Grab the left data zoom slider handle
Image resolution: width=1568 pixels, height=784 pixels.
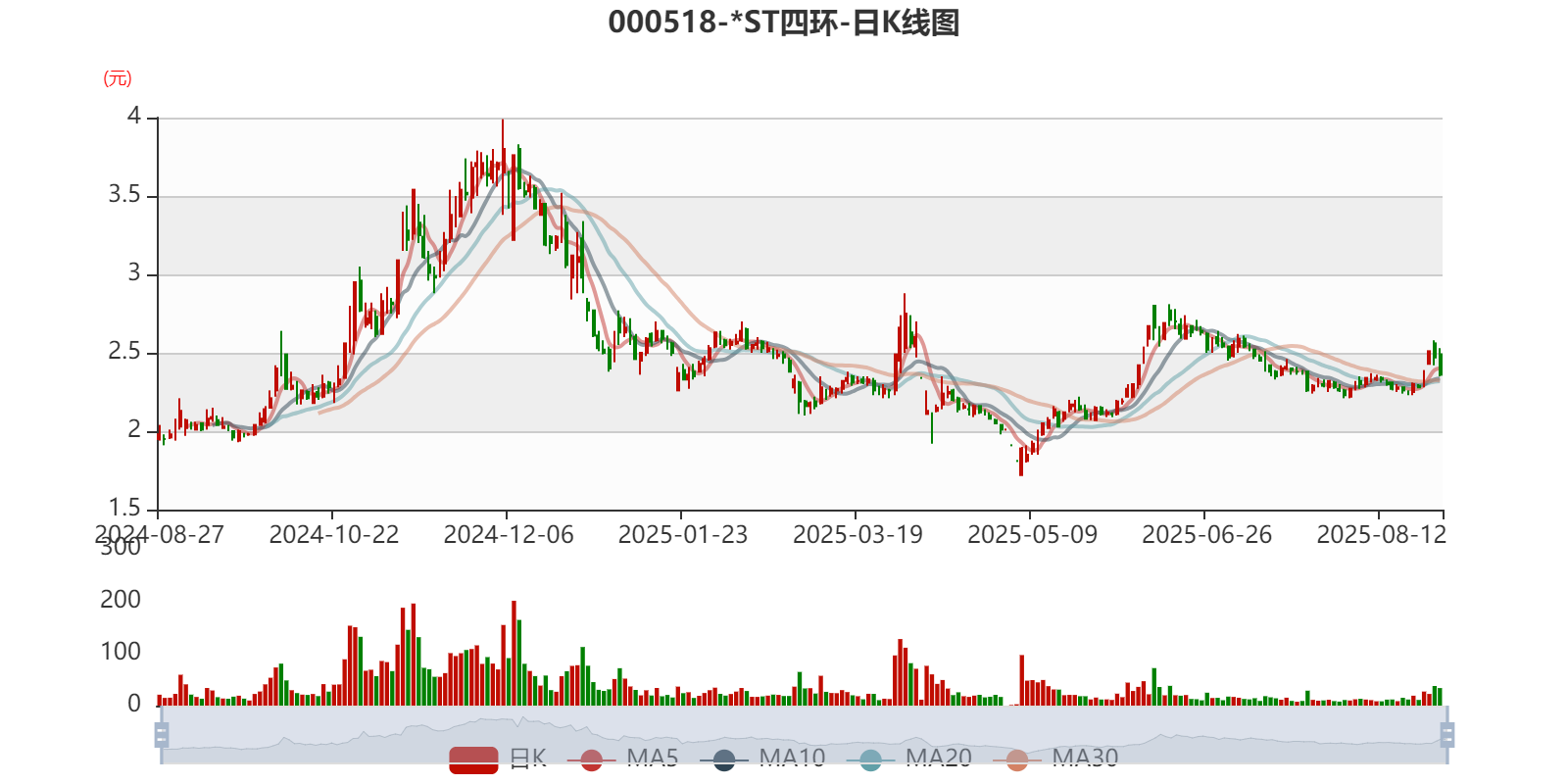tap(162, 734)
